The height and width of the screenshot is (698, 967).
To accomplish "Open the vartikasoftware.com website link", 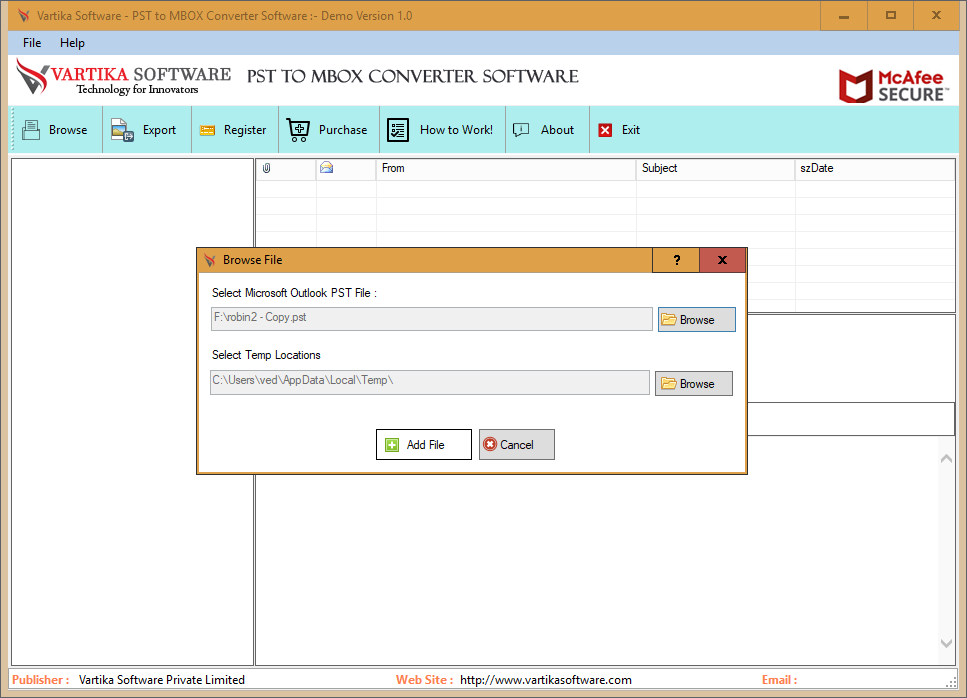I will point(546,680).
